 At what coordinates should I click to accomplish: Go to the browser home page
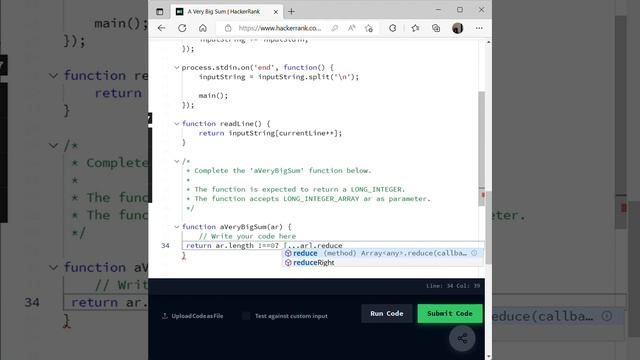[203, 28]
